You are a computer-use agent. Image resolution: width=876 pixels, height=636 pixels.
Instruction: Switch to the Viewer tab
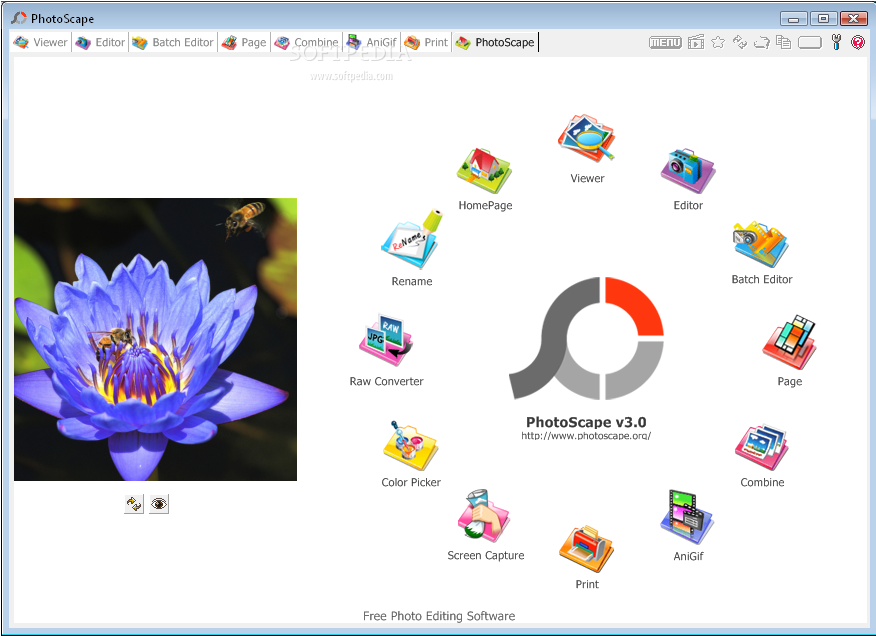(x=40, y=42)
